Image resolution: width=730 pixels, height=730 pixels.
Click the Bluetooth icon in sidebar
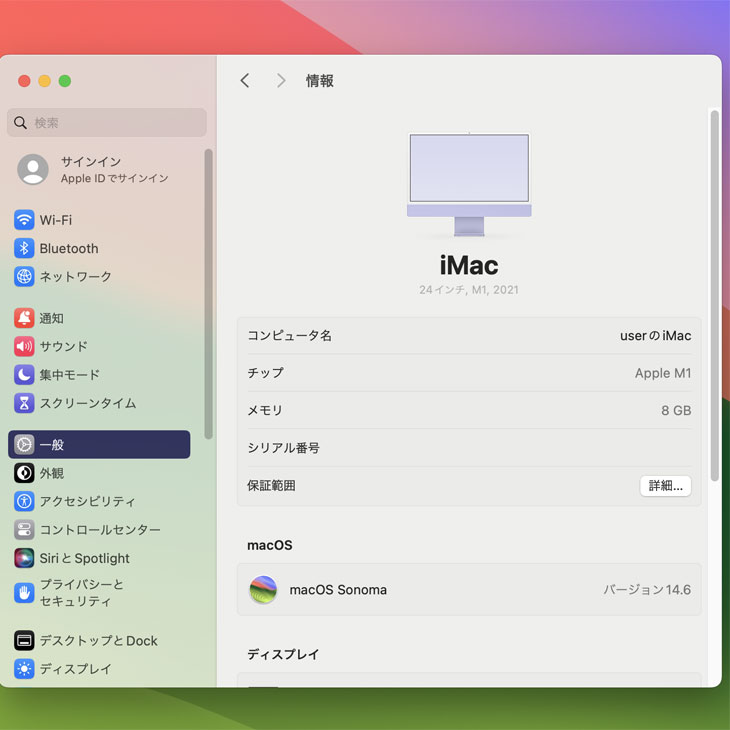point(24,248)
